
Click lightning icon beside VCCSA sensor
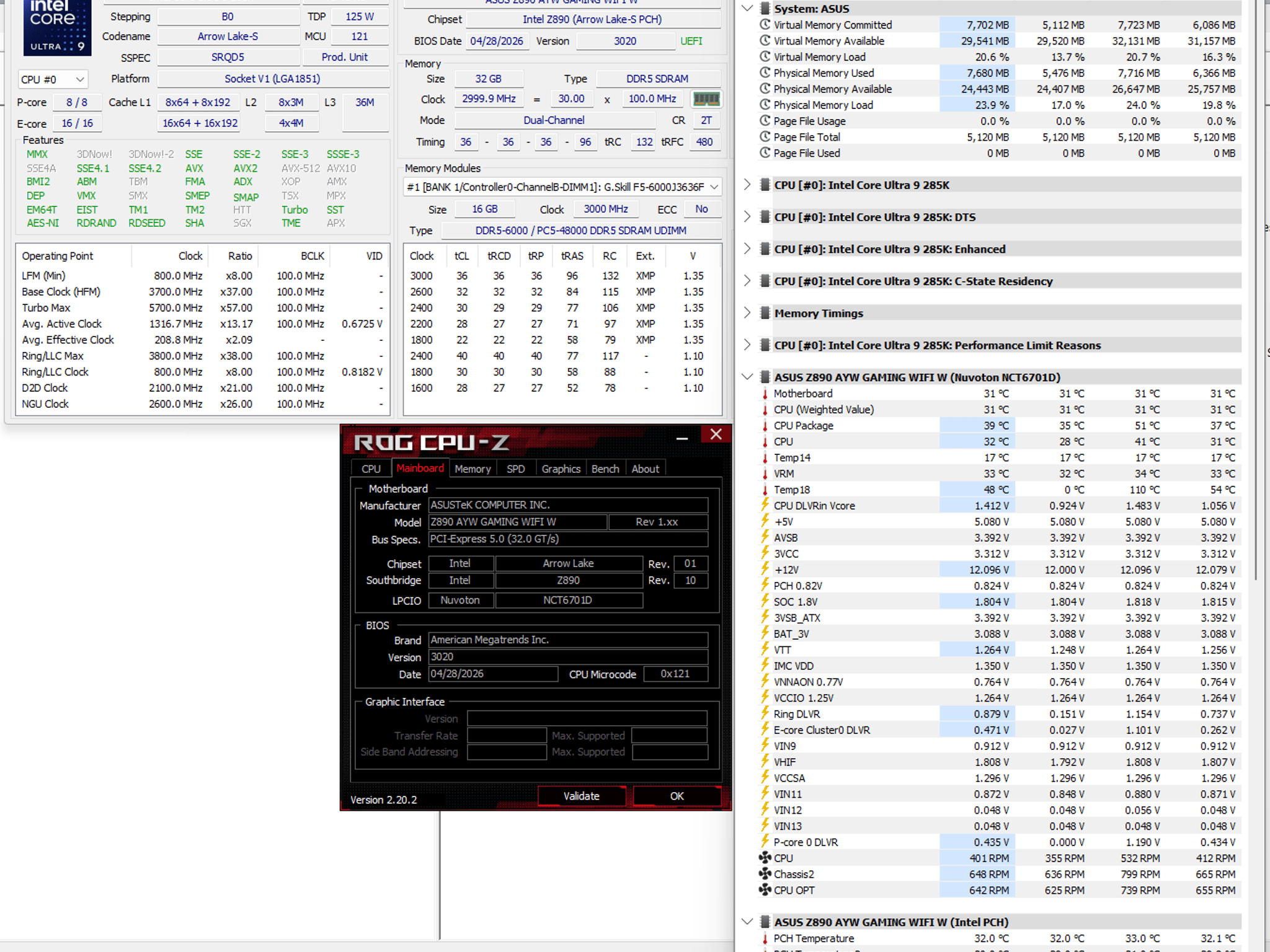point(765,777)
